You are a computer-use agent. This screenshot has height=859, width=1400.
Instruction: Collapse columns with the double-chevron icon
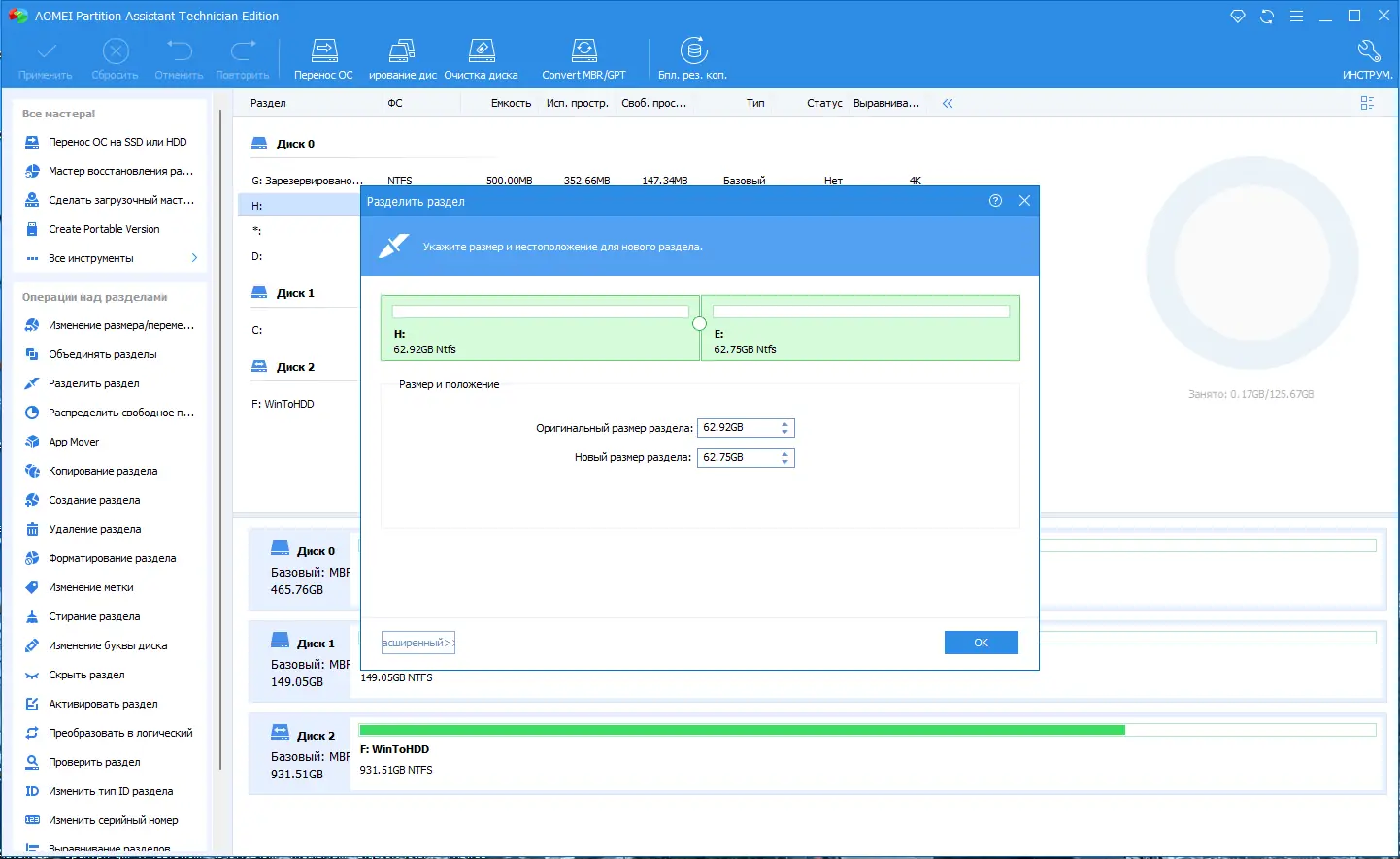[948, 103]
